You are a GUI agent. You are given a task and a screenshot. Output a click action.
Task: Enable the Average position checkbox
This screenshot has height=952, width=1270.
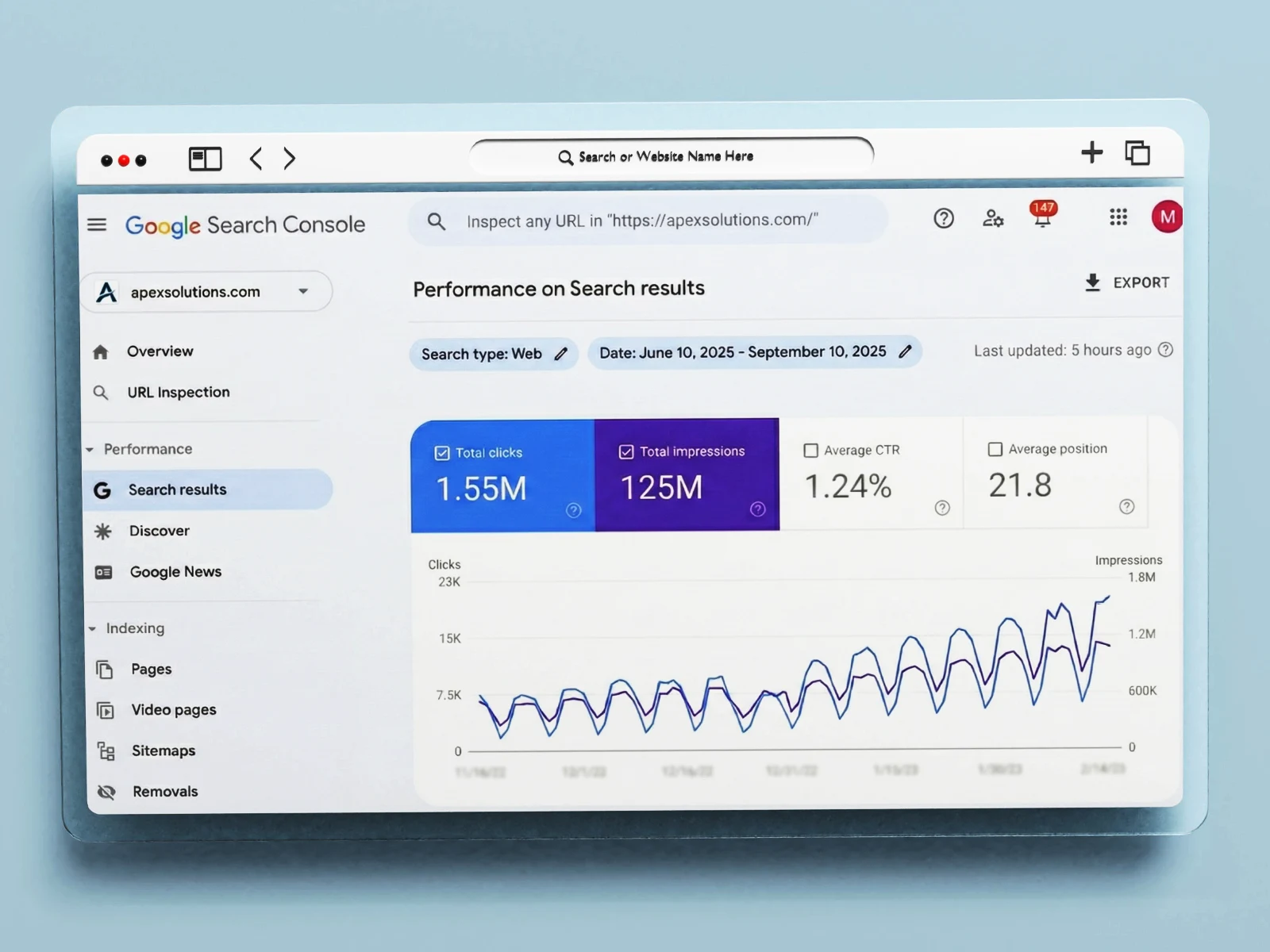pos(995,449)
